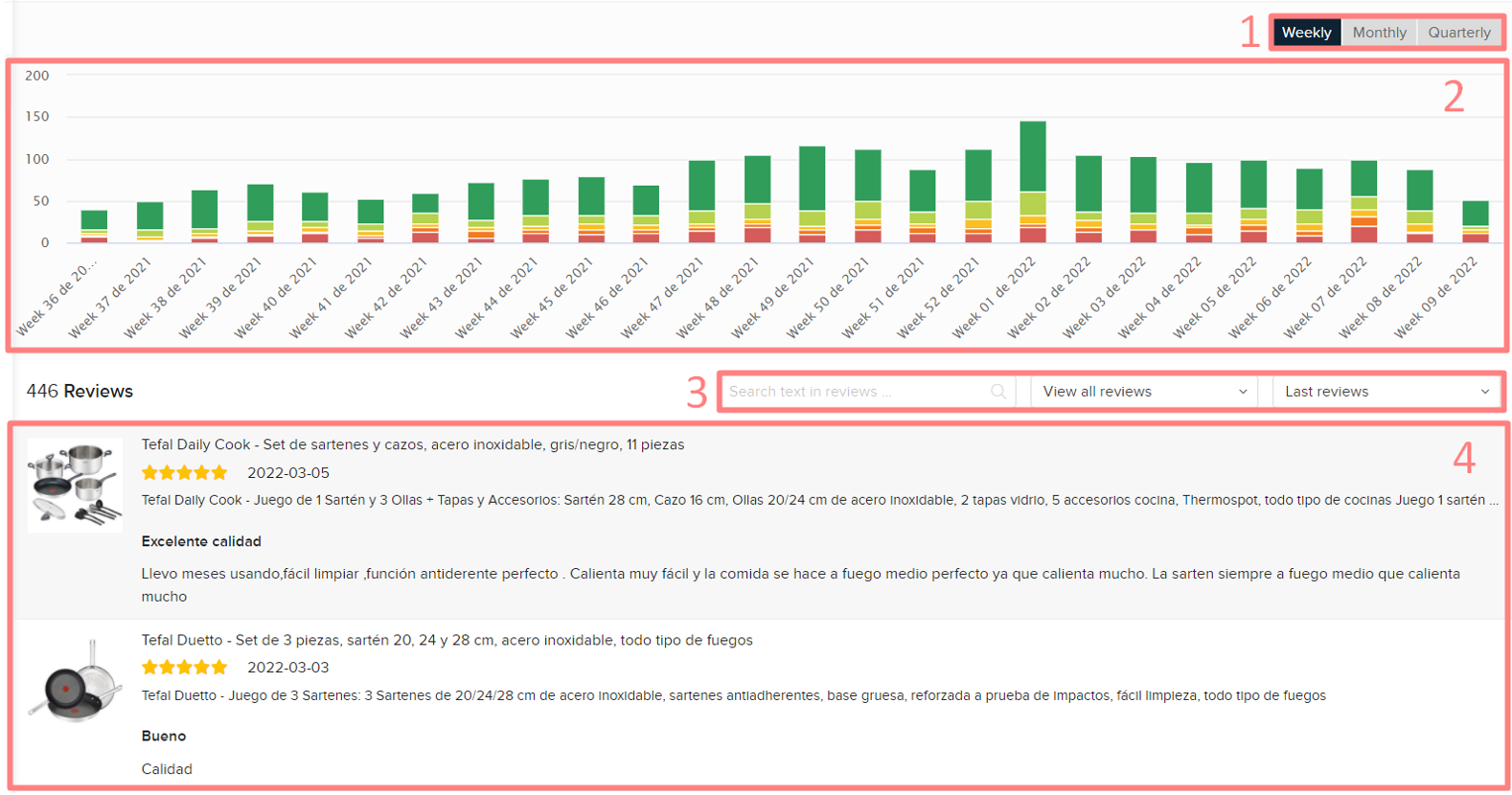Open Tefal Duetto product title link
Screen dimensions: 1512x795
point(447,640)
